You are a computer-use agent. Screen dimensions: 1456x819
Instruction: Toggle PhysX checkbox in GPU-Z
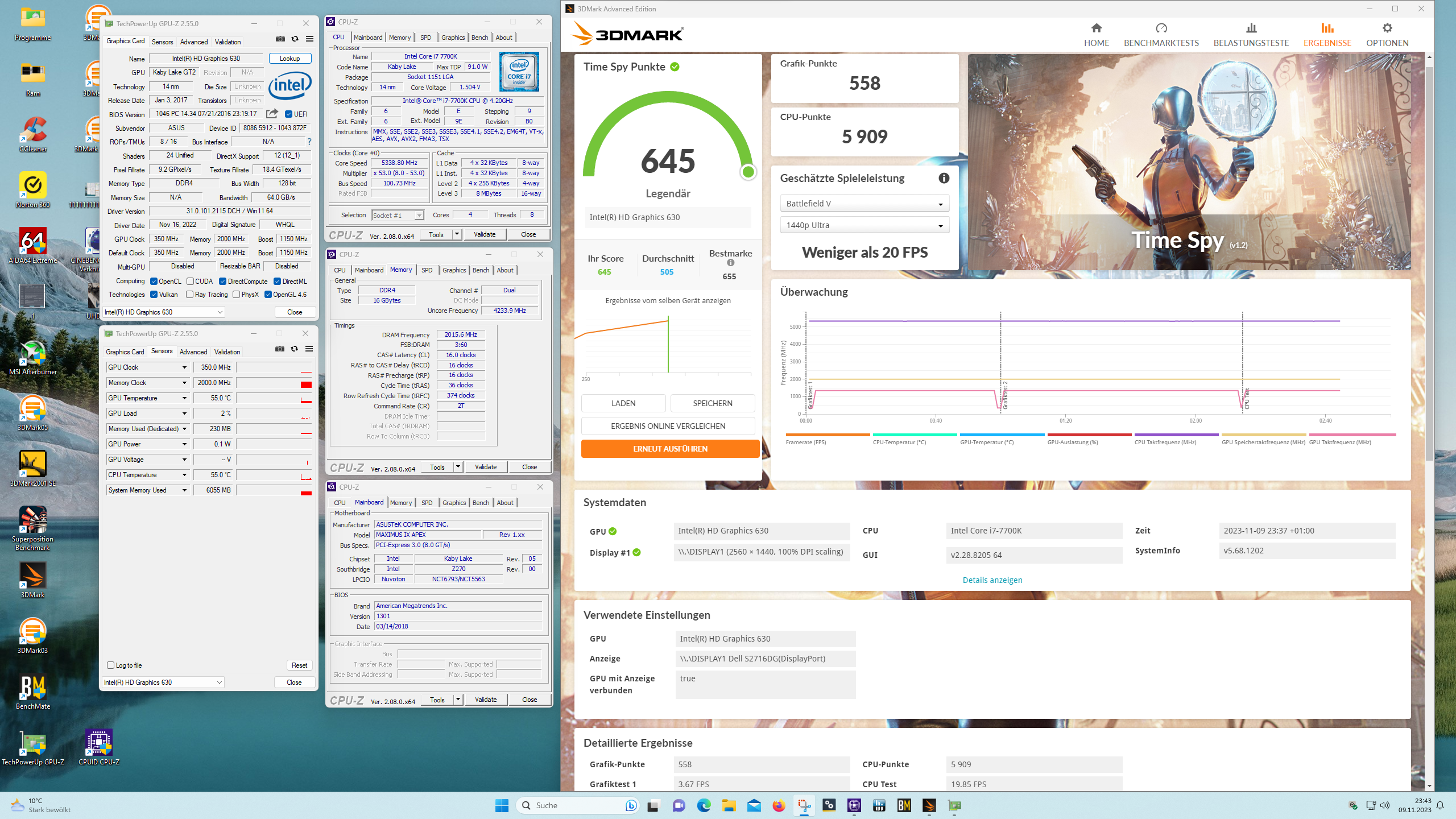[x=236, y=294]
